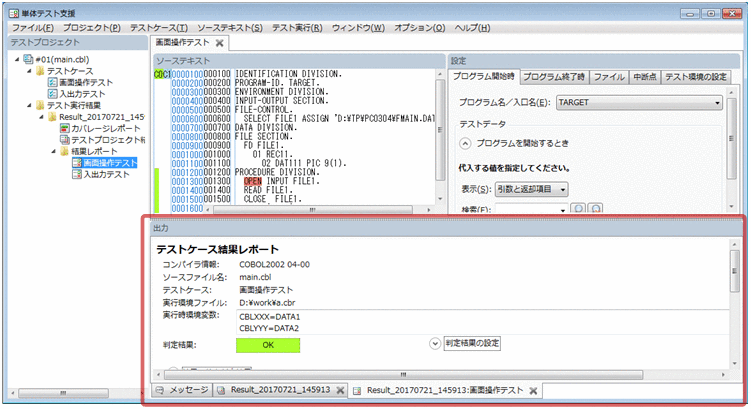This screenshot has height=409, width=751.
Task: Open the ヘルプ(H) menu
Action: 472,28
